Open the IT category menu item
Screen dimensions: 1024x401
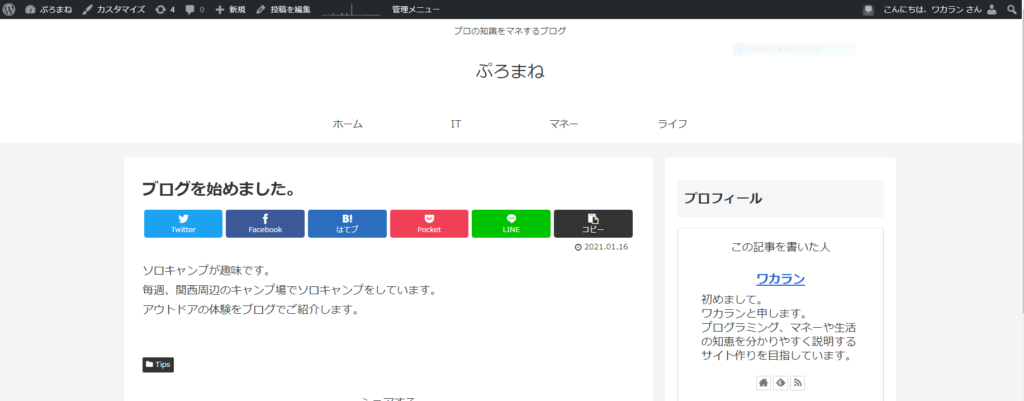tap(456, 123)
